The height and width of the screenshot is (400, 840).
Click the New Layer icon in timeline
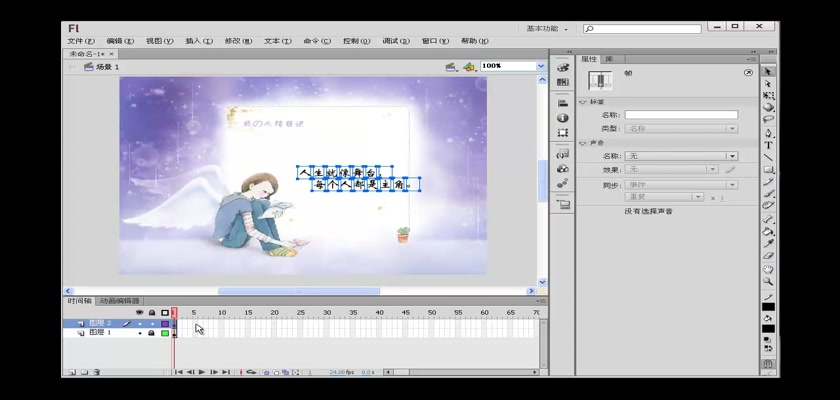[72, 372]
